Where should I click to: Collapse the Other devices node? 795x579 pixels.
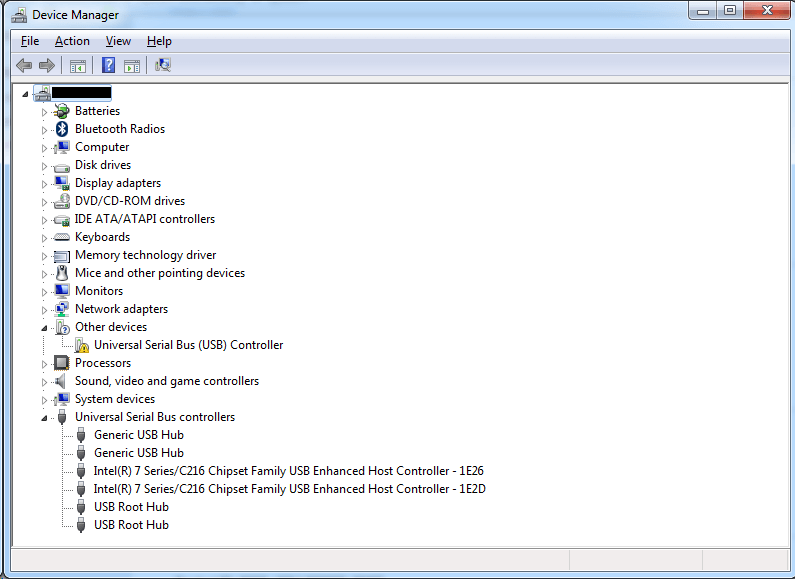(x=44, y=328)
